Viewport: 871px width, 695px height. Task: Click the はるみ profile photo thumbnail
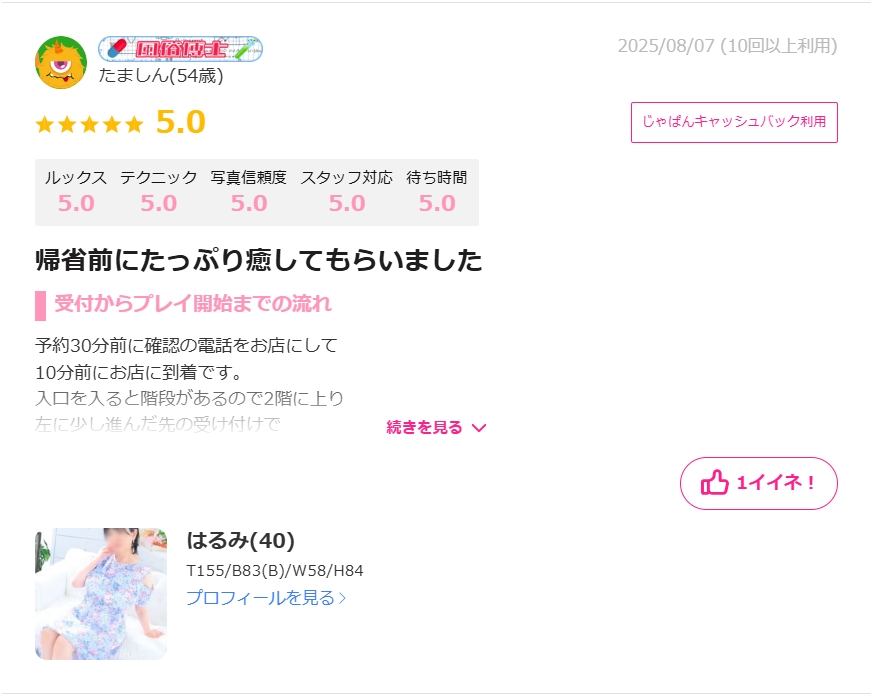click(x=101, y=594)
